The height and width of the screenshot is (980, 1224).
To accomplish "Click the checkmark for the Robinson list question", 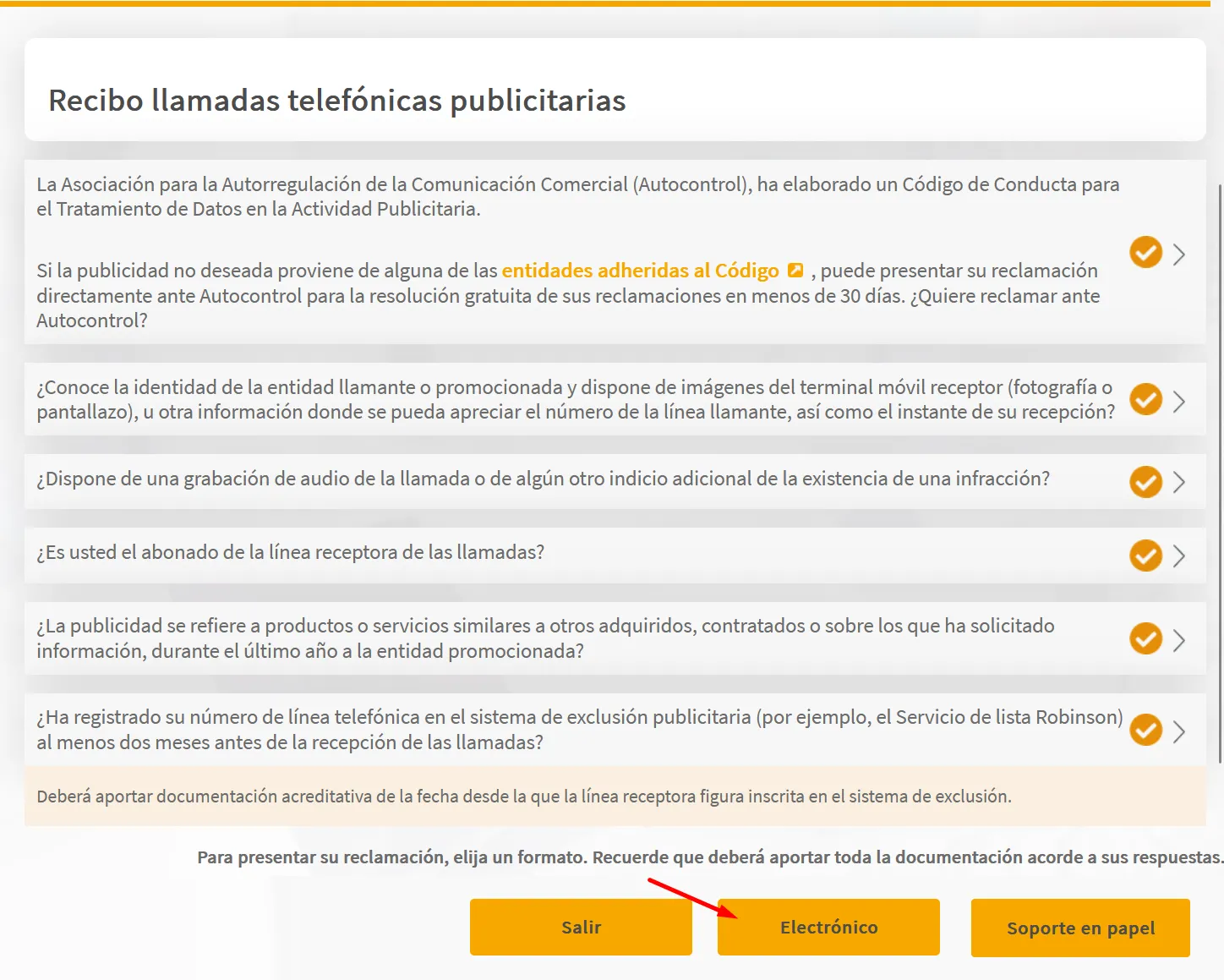I will coord(1145,730).
